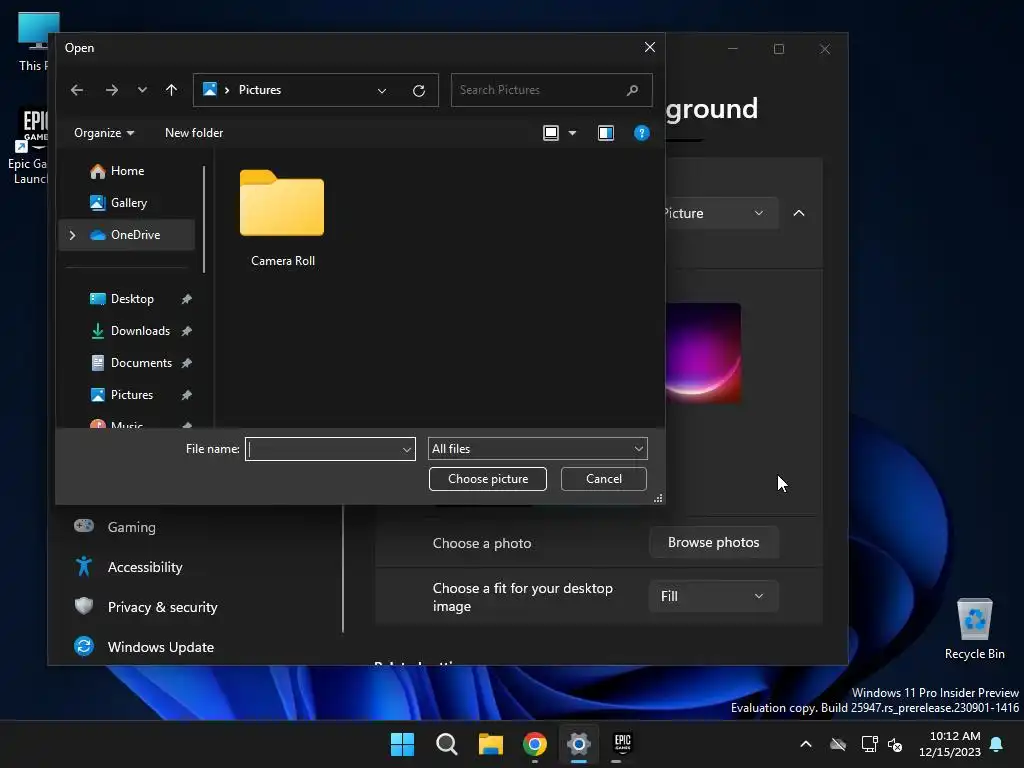
Task: Expand the OneDrive tree node
Action: click(x=72, y=235)
